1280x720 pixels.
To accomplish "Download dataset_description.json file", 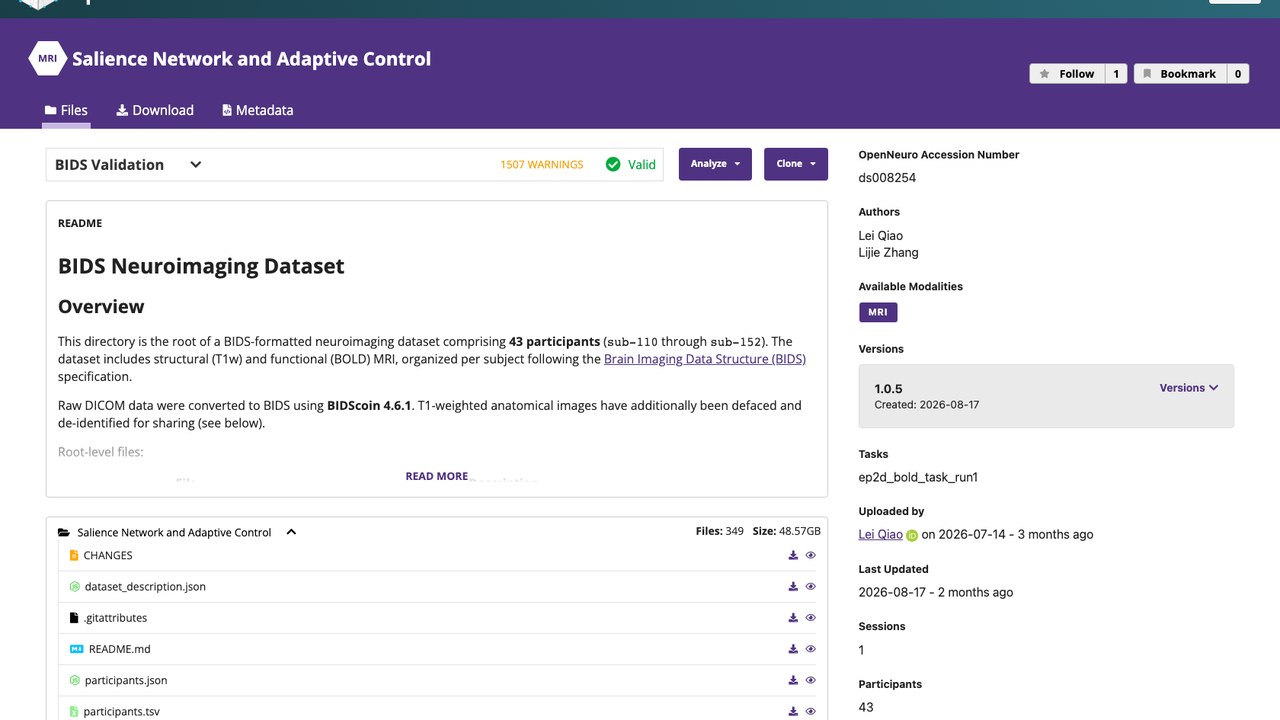I will pos(793,587).
